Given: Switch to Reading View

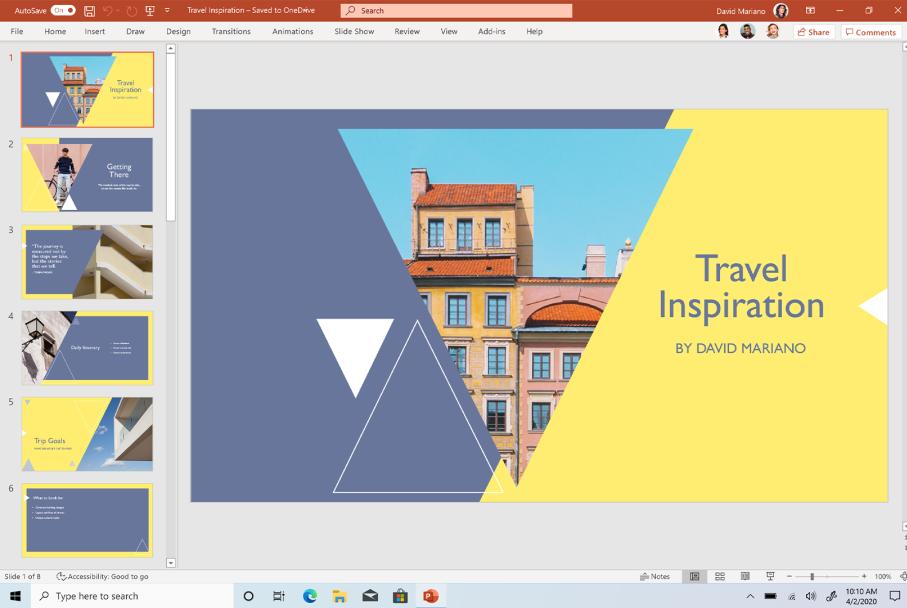Looking at the screenshot, I should point(745,576).
